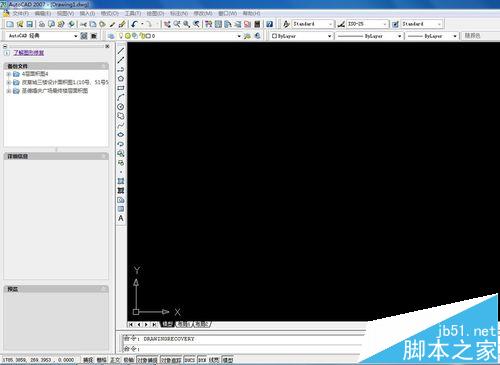Image resolution: width=500 pixels, height=365 pixels.
Task: Click the Help question mark icon
Action: pyautogui.click(x=269, y=24)
